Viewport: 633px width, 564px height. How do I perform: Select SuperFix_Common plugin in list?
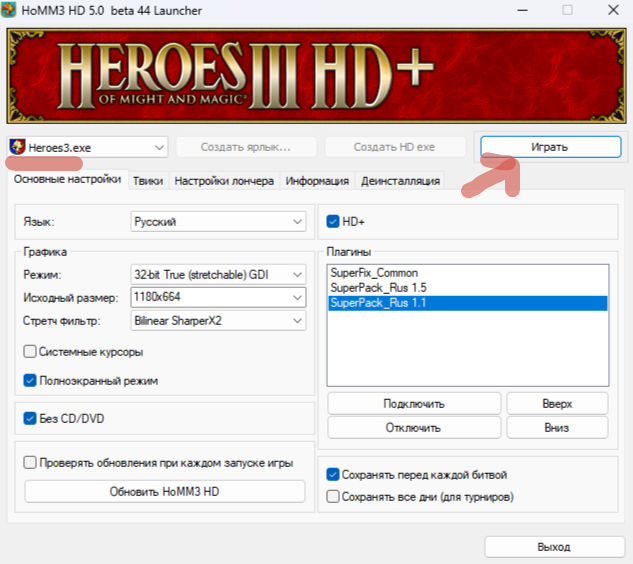coord(467,273)
